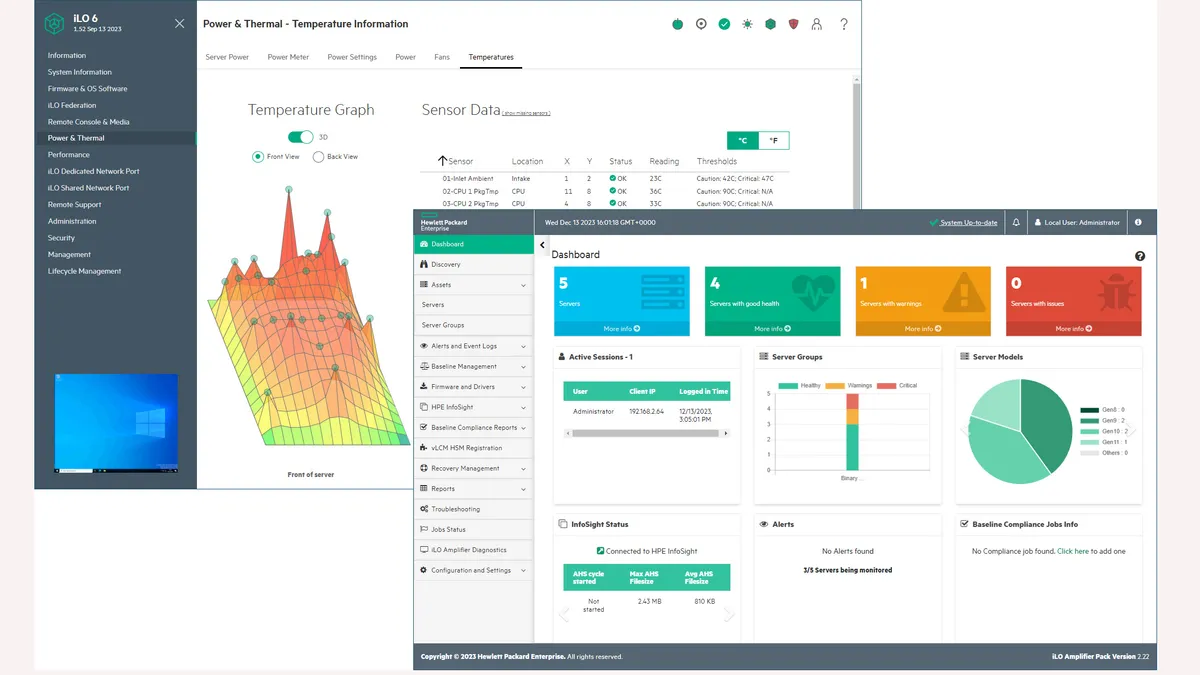Screen dimensions: 1200x675
Task: Select the Back View radio button
Action: (x=319, y=157)
